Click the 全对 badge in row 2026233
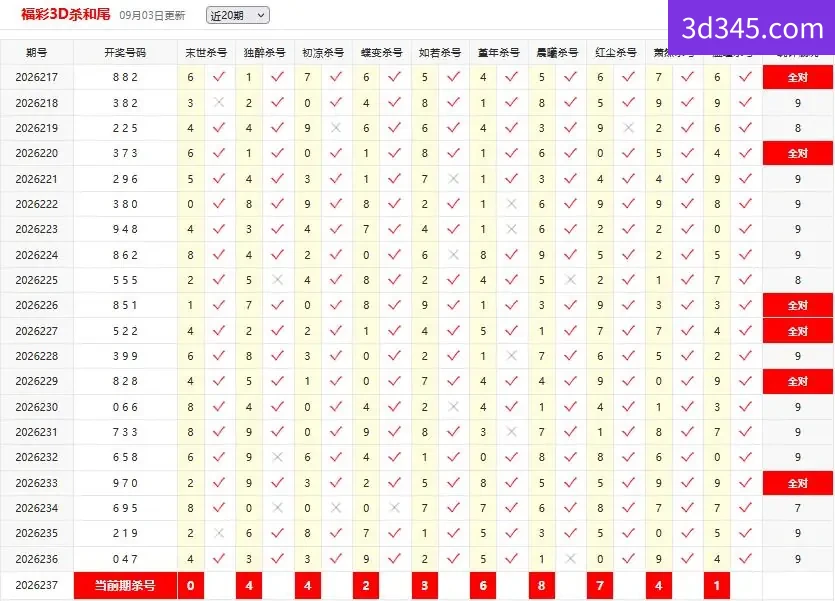 (x=798, y=483)
